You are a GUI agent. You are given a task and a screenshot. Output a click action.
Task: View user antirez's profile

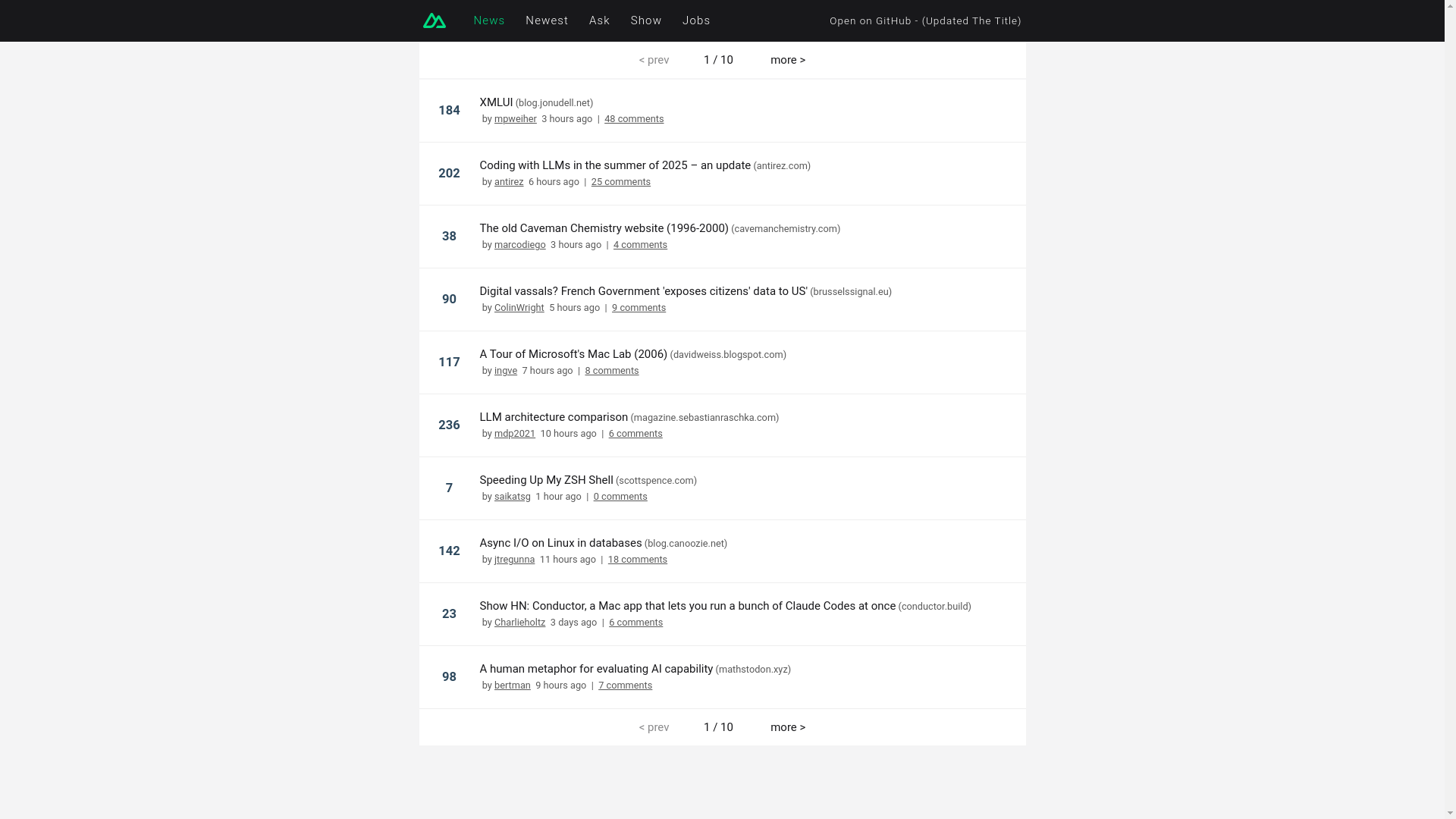[x=509, y=182]
